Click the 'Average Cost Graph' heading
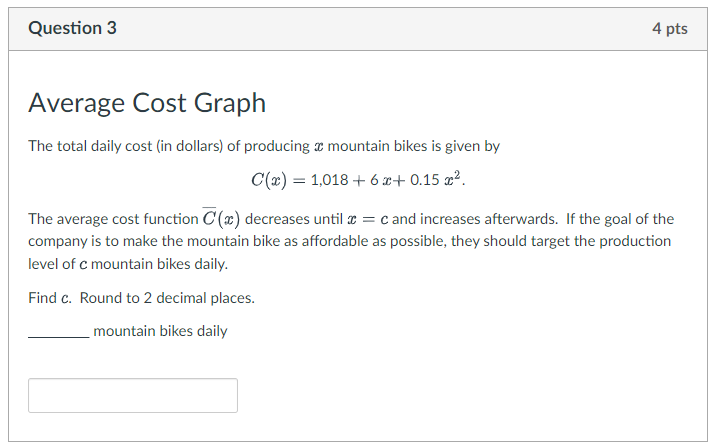This screenshot has width=728, height=443. tap(147, 103)
